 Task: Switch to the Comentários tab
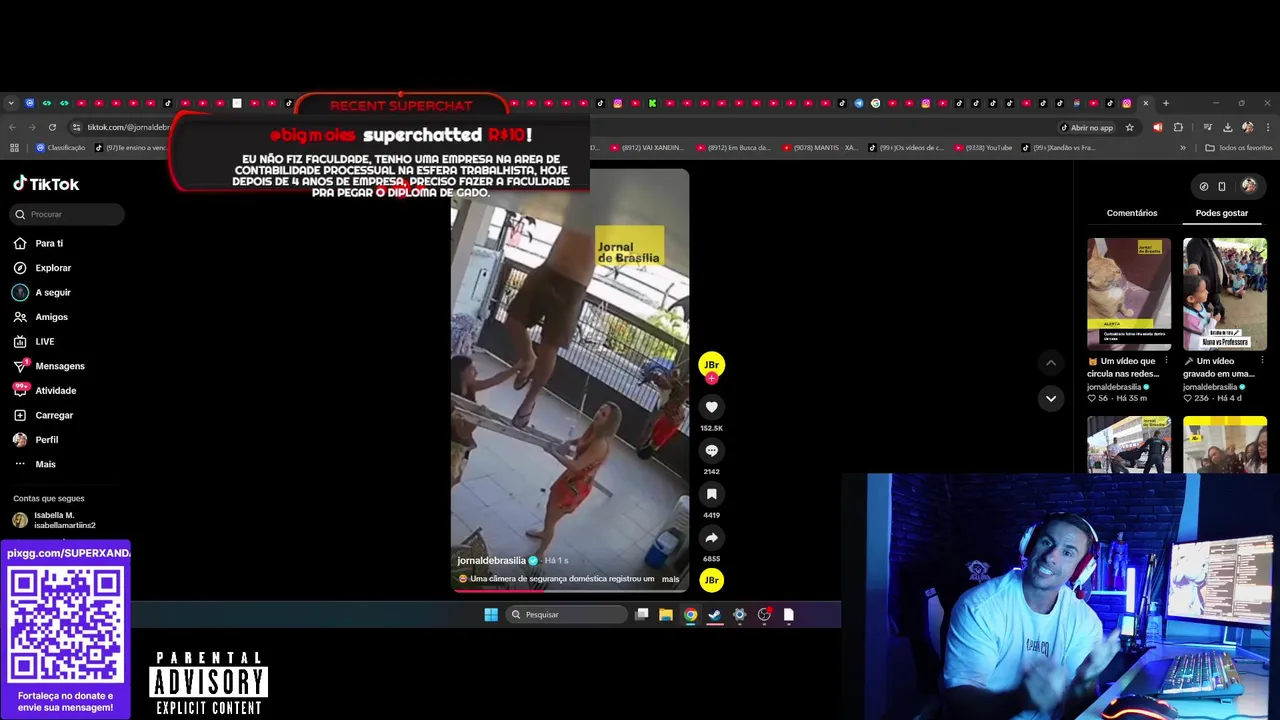1132,213
